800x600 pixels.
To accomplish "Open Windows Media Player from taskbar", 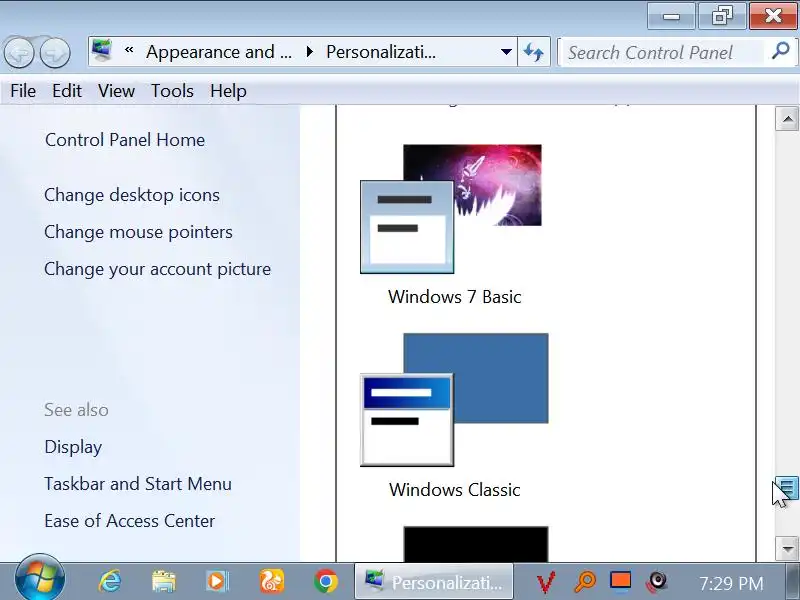I will (217, 581).
